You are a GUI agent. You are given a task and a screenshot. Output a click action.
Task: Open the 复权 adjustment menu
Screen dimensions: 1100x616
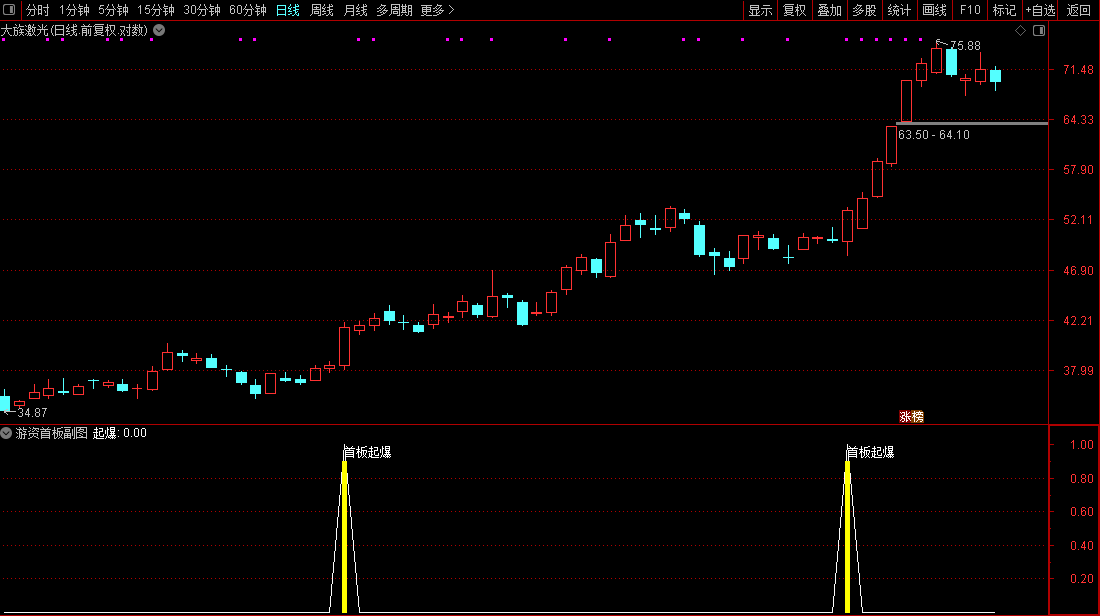tap(795, 10)
